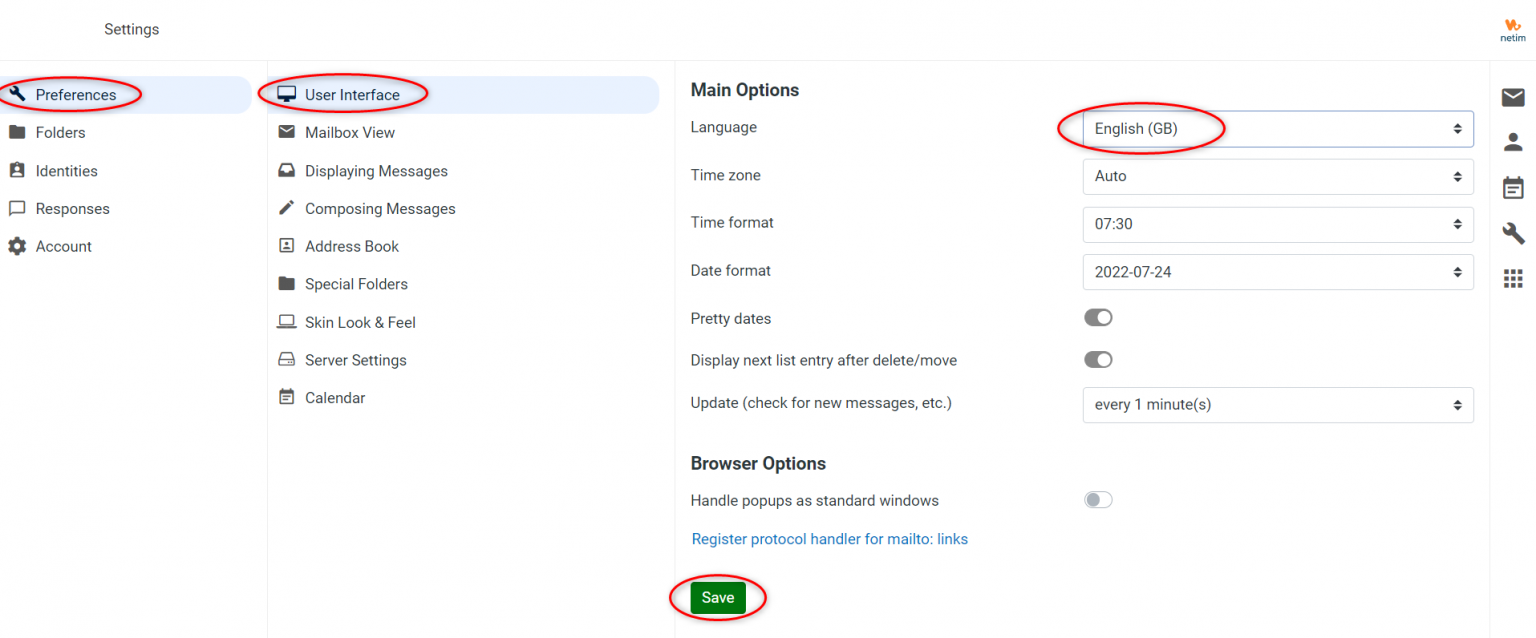The image size is (1536, 638).
Task: Click the wrench Settings icon on the right
Action: [x=1513, y=233]
